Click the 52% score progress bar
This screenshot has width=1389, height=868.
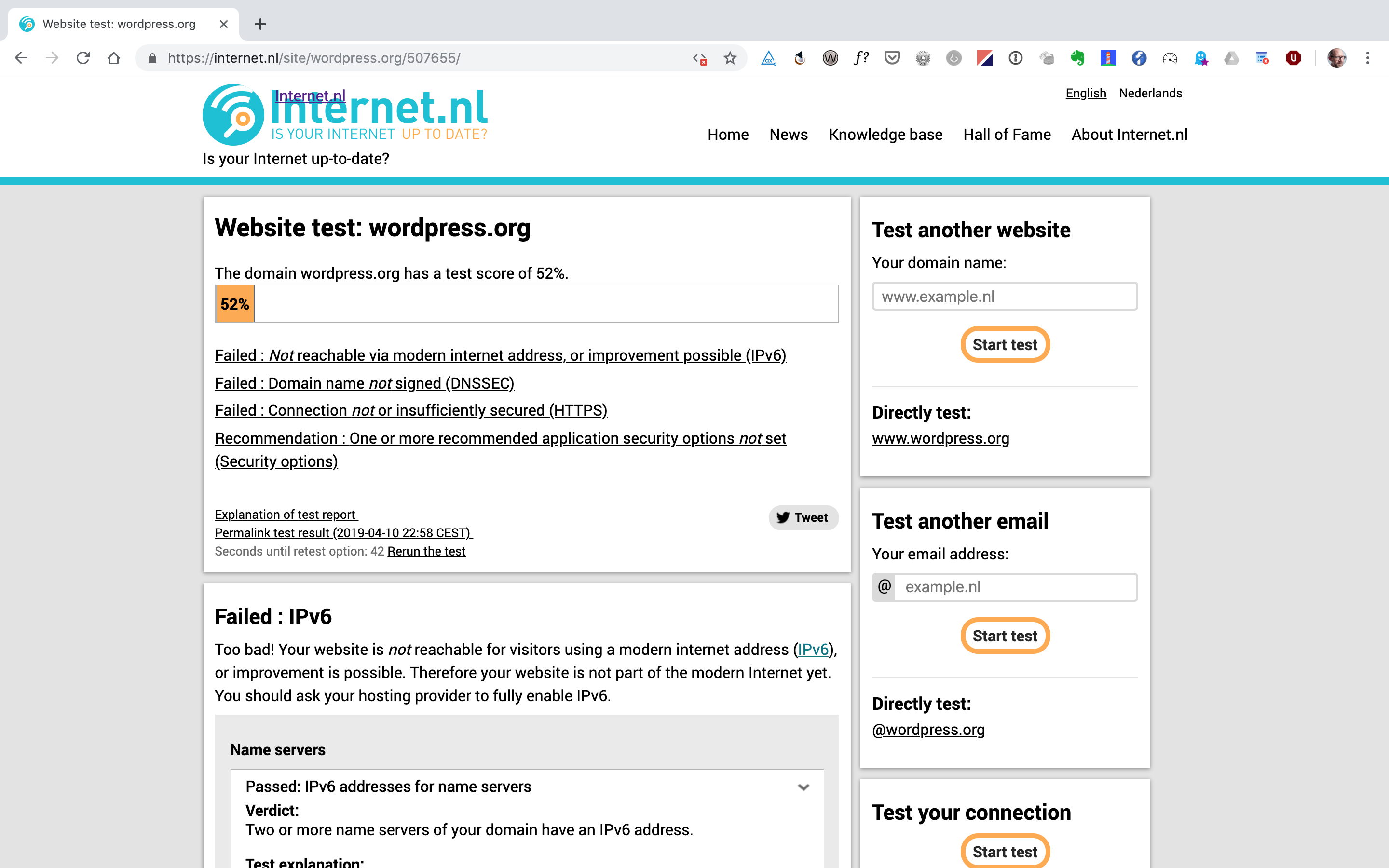click(x=526, y=304)
